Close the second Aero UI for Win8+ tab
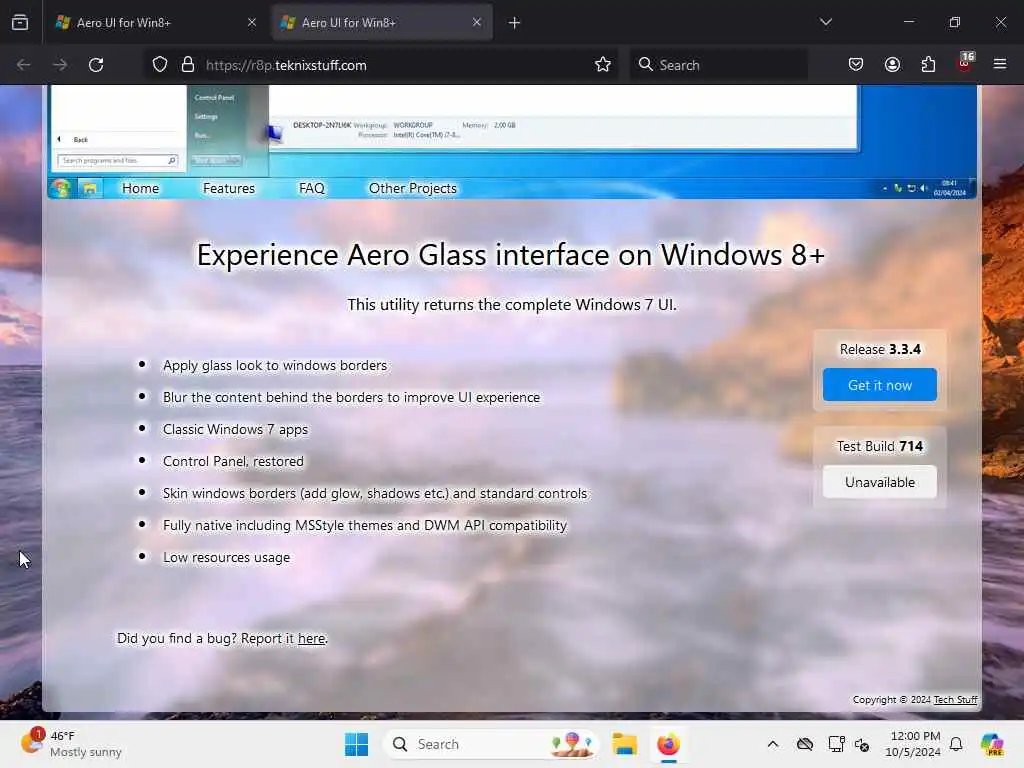1024x768 pixels. [477, 22]
